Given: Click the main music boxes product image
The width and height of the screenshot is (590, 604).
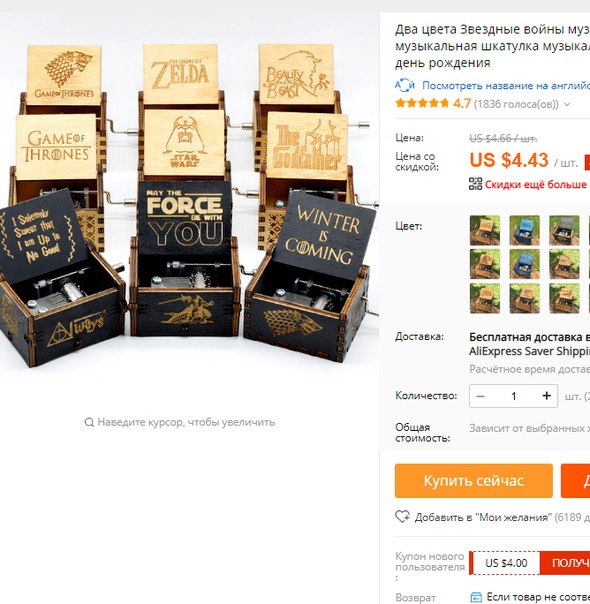Looking at the screenshot, I should 189,204.
